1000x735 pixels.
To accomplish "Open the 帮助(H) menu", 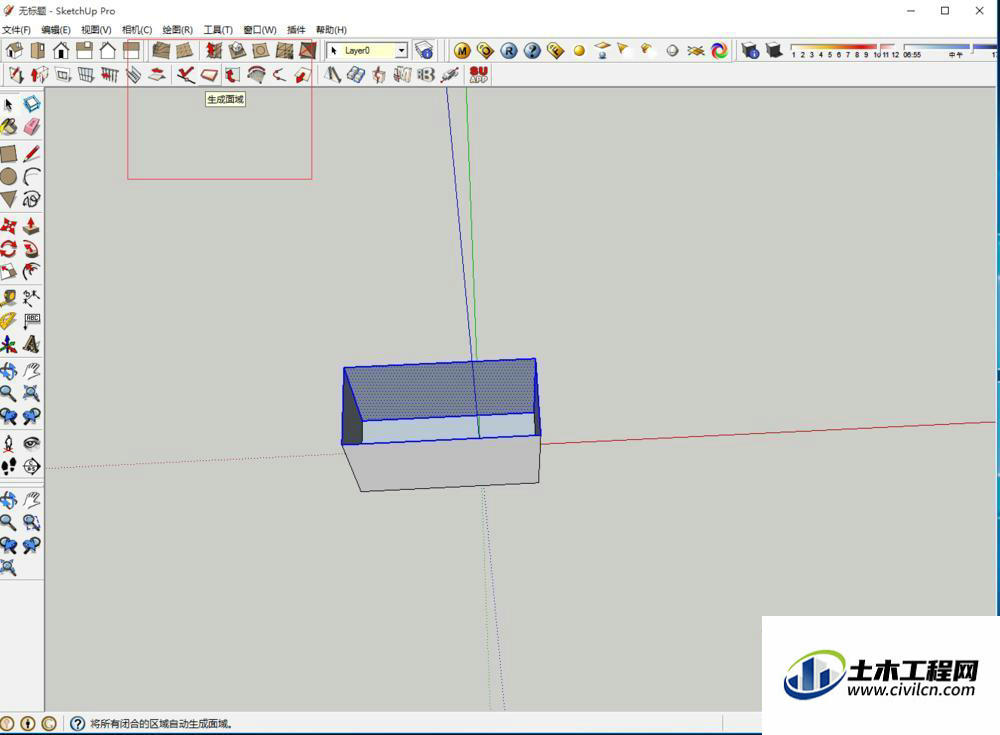I will 332,30.
